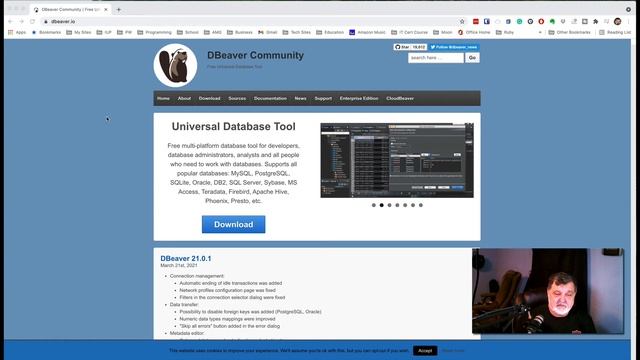This screenshot has height=360, width=640.
Task: Follow DBeaver on Twitter
Action: point(454,47)
